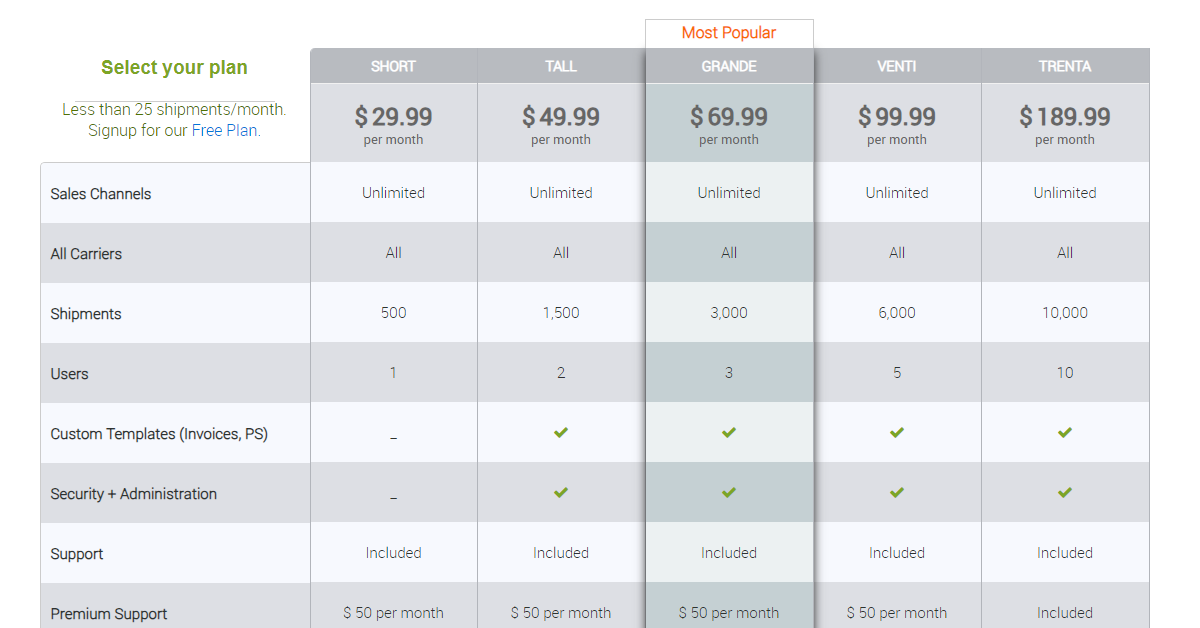Toggle the SHORT plan Custom Templates dash

tap(393, 435)
